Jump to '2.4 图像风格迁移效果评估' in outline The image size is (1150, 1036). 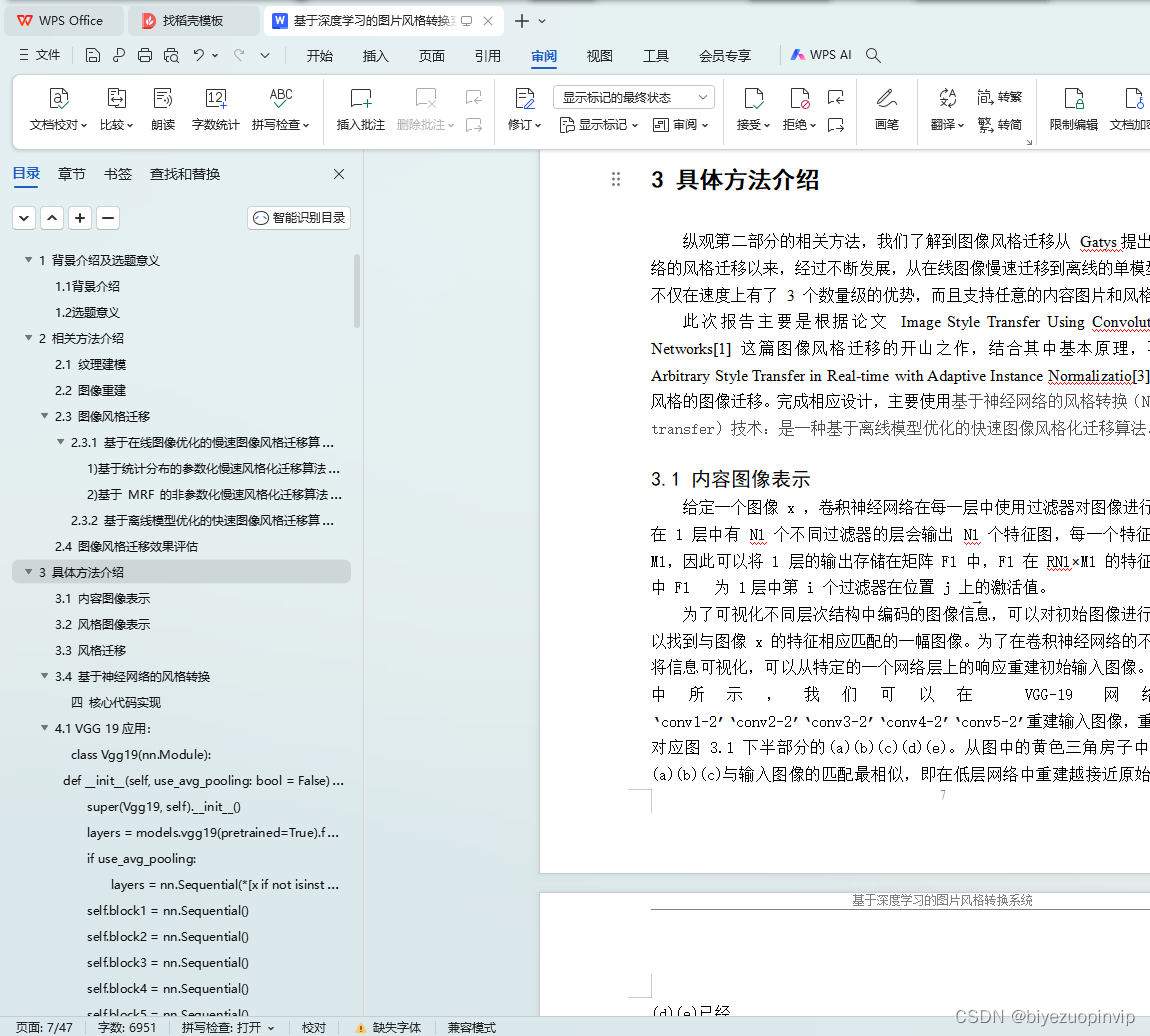coord(126,546)
